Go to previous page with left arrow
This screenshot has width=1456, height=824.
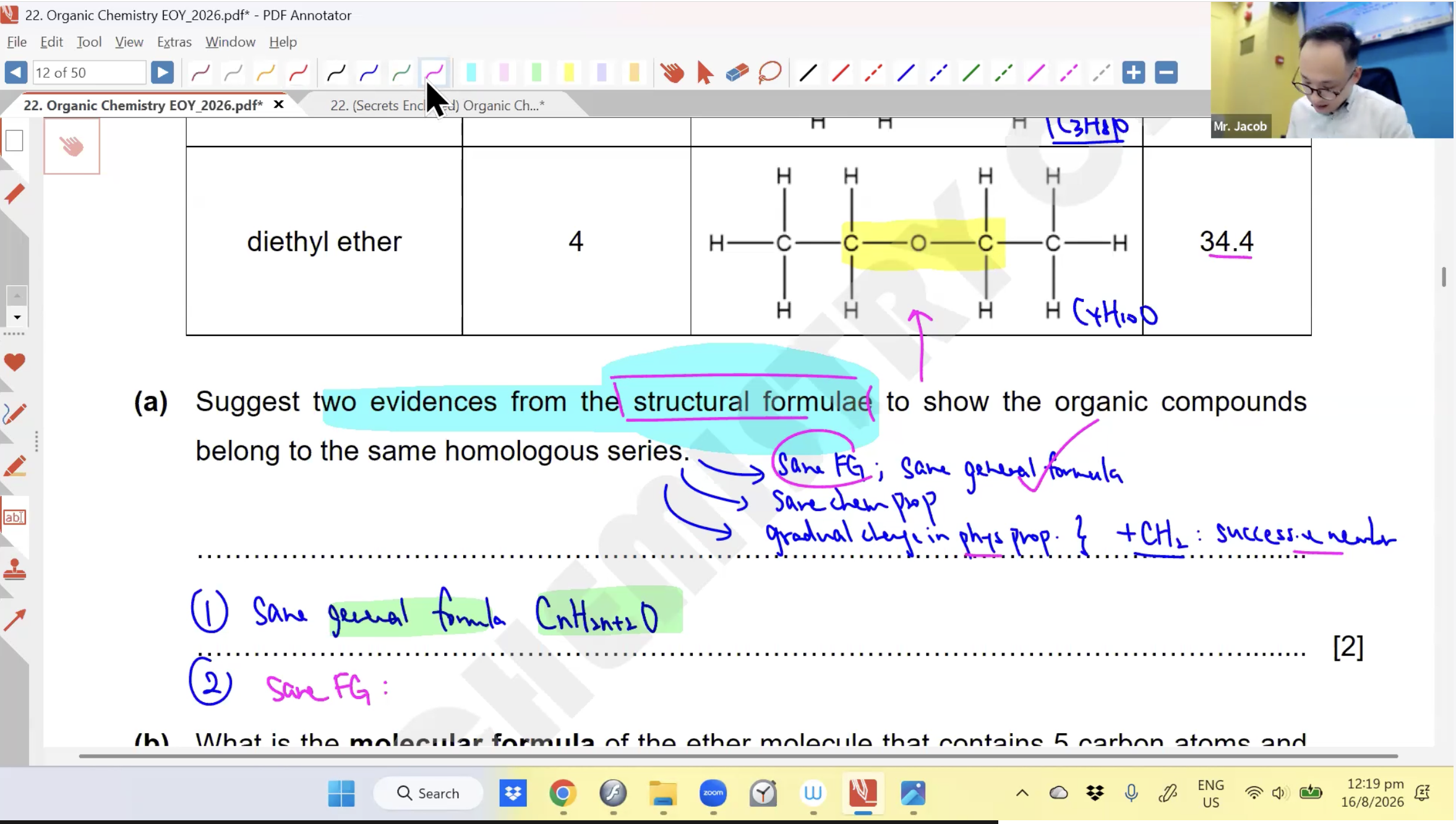pos(16,72)
